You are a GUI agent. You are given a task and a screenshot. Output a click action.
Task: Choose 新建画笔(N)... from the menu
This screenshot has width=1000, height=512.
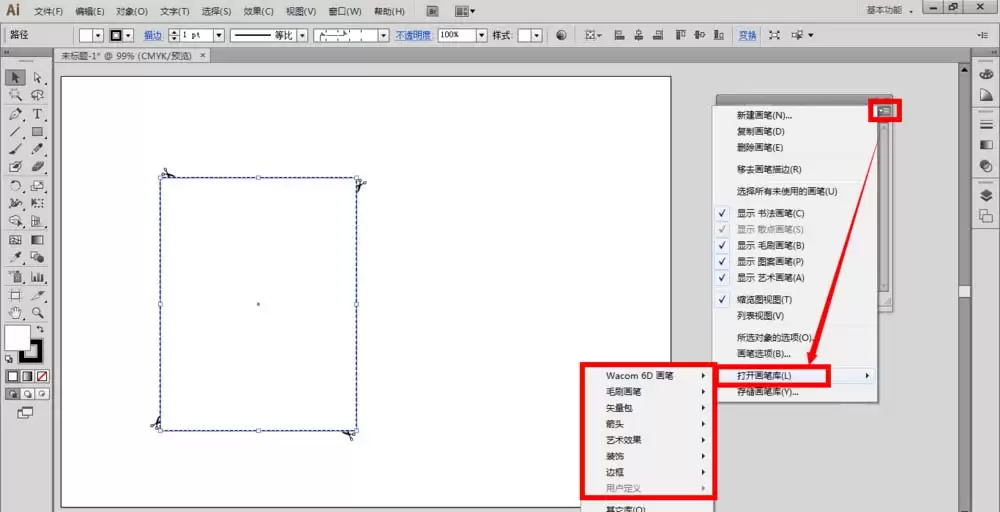coord(764,115)
